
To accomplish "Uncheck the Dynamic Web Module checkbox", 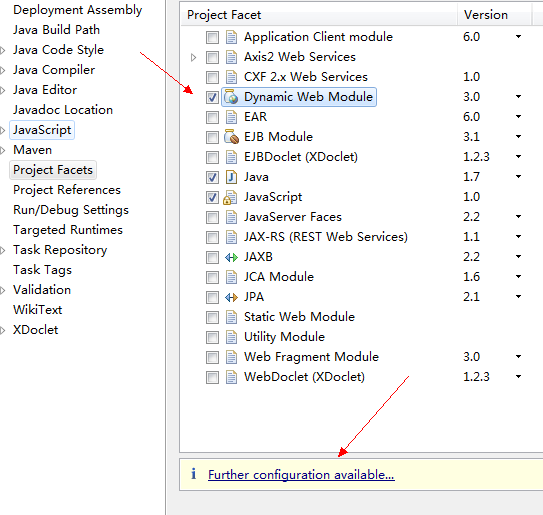I will point(212,97).
